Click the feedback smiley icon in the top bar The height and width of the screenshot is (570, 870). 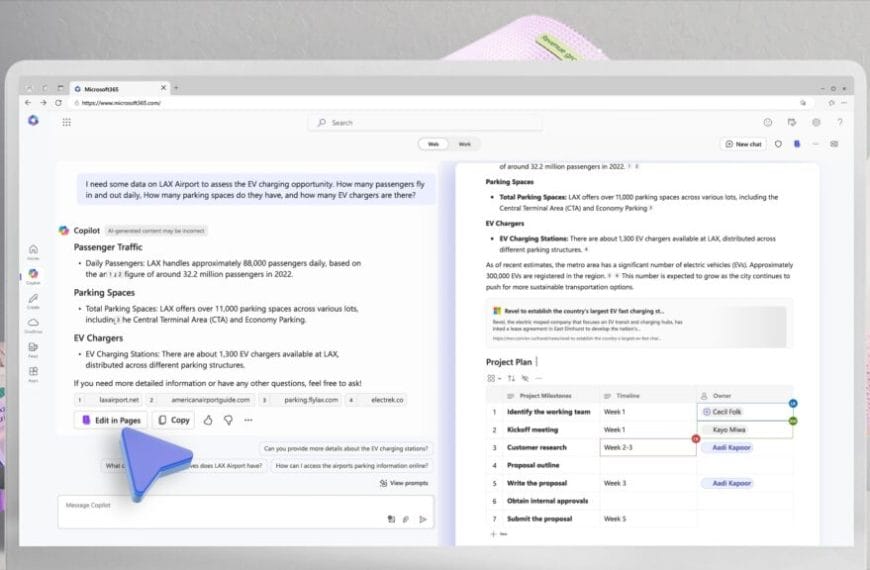[x=768, y=122]
